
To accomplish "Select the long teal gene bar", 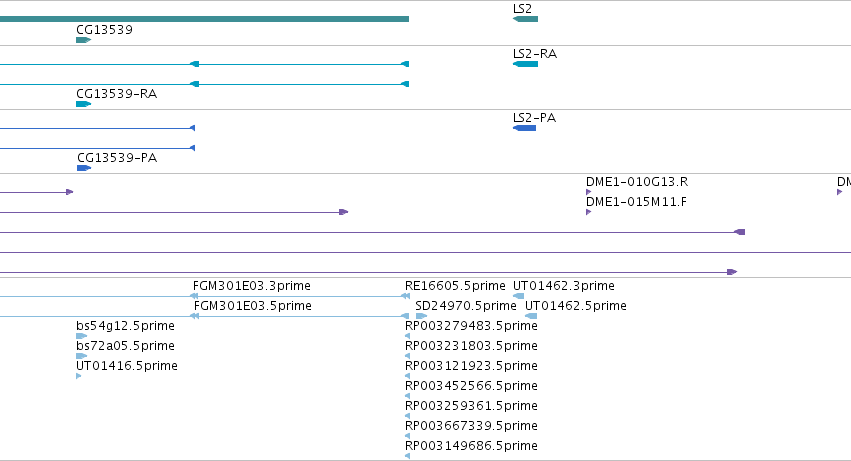I will tap(204, 19).
